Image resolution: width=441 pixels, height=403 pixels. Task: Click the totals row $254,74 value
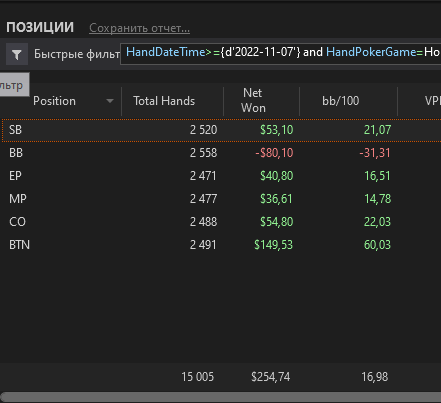(270, 377)
